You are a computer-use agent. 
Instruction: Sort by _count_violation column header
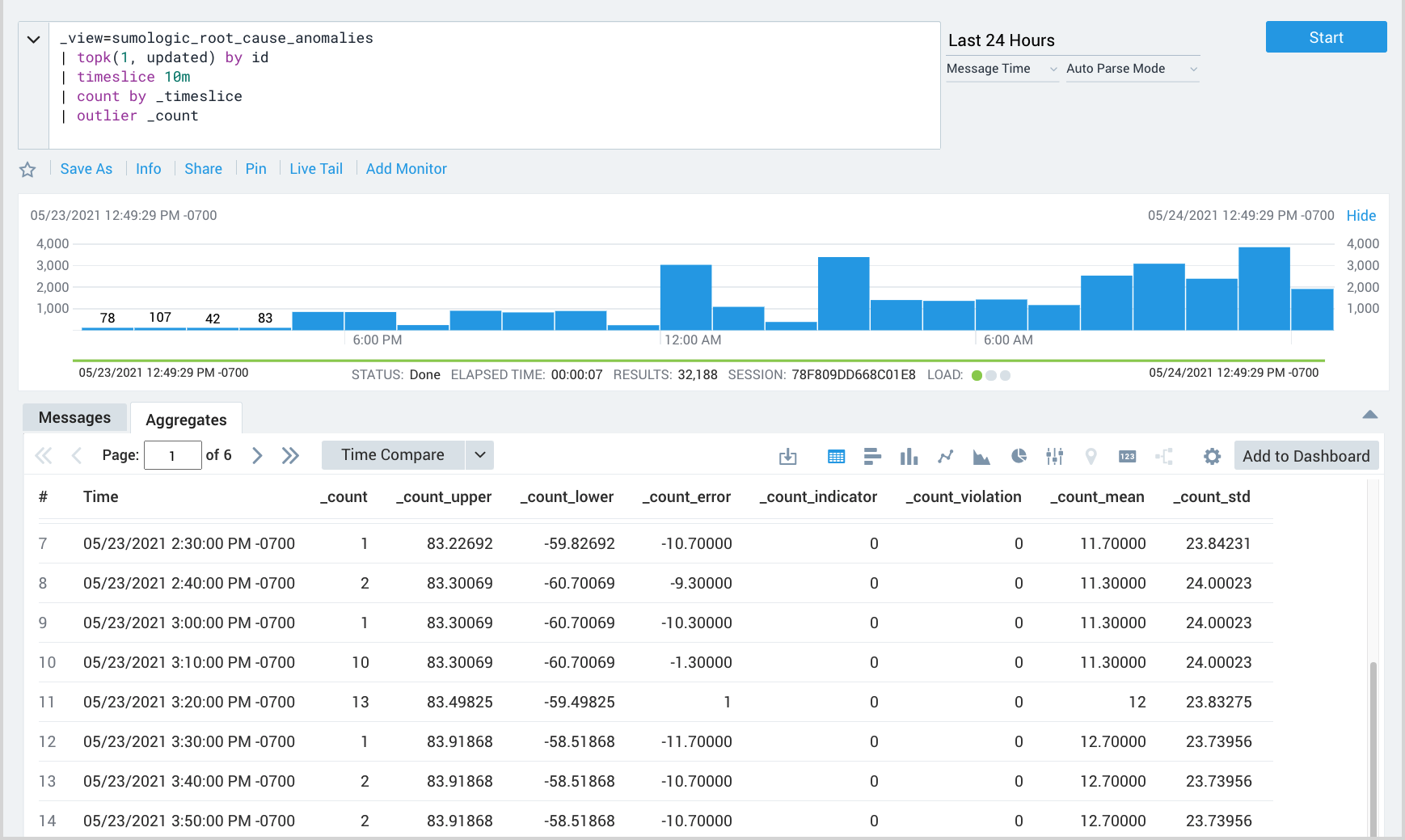point(964,496)
